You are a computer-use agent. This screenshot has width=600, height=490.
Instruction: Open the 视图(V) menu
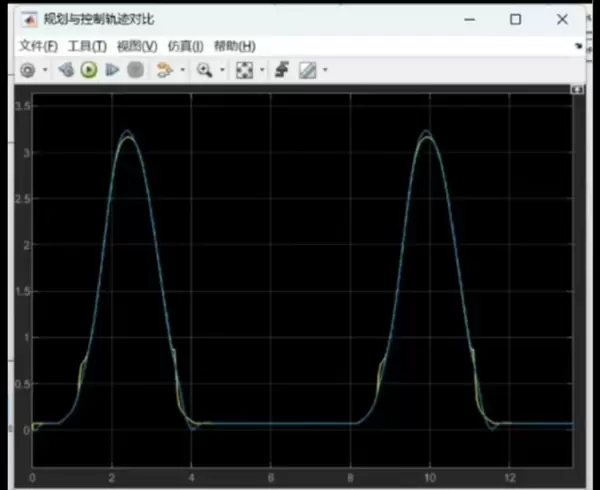[137, 46]
